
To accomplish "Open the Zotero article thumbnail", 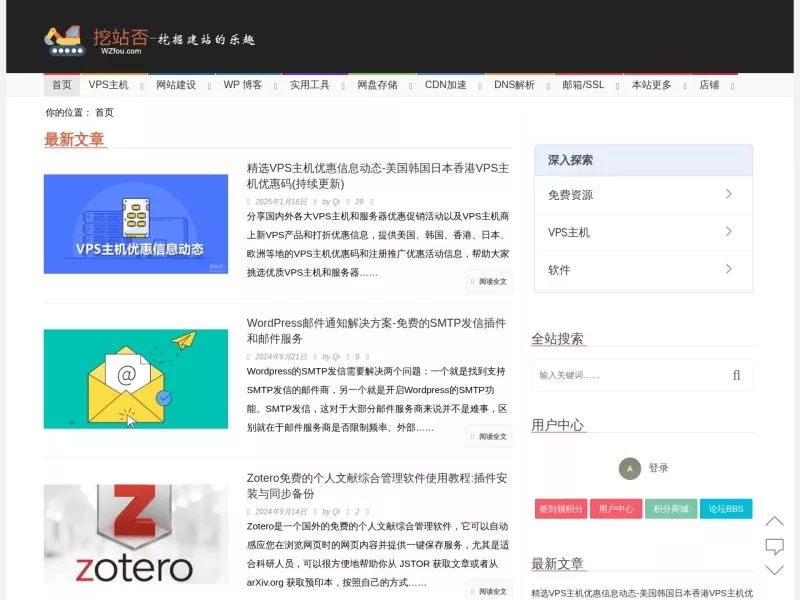I will coord(136,534).
